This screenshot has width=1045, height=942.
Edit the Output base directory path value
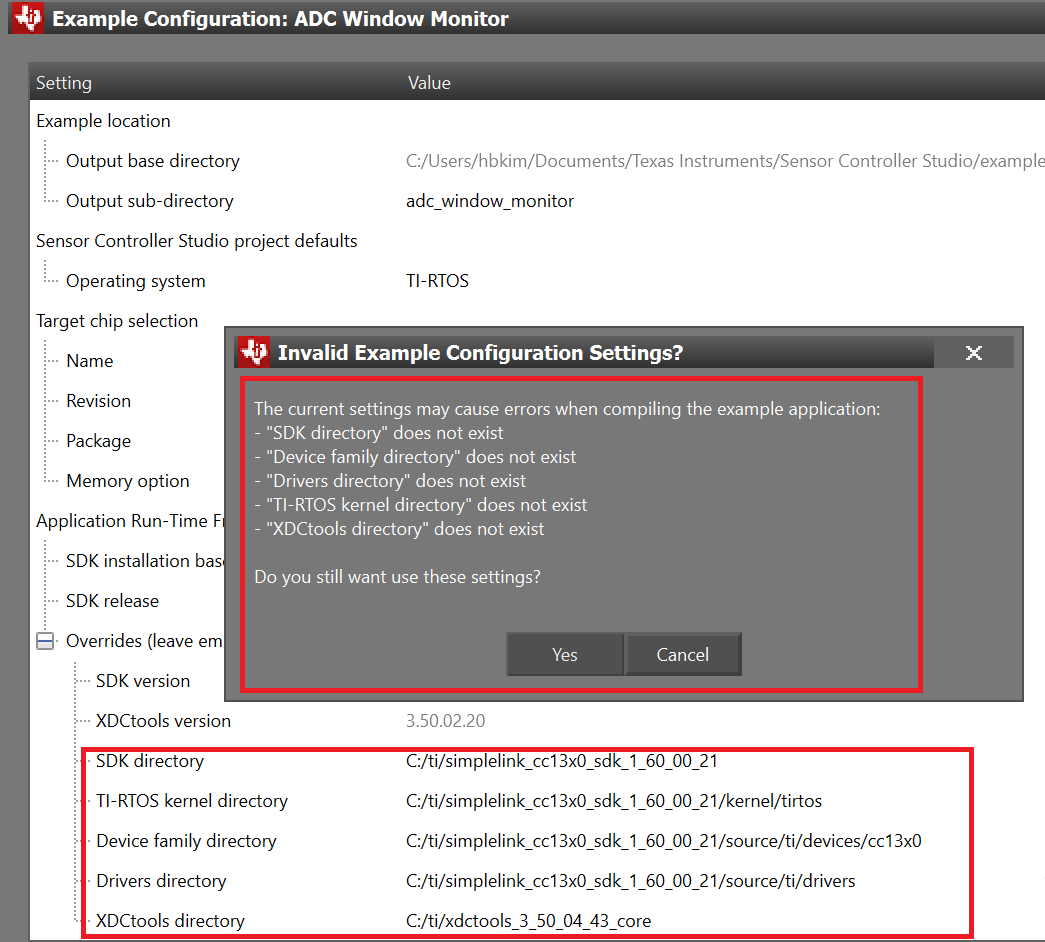click(725, 161)
